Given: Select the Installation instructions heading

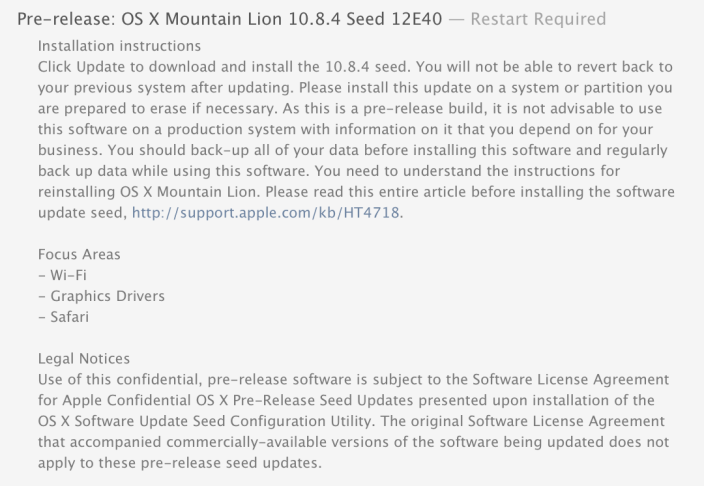Looking at the screenshot, I should [119, 46].
